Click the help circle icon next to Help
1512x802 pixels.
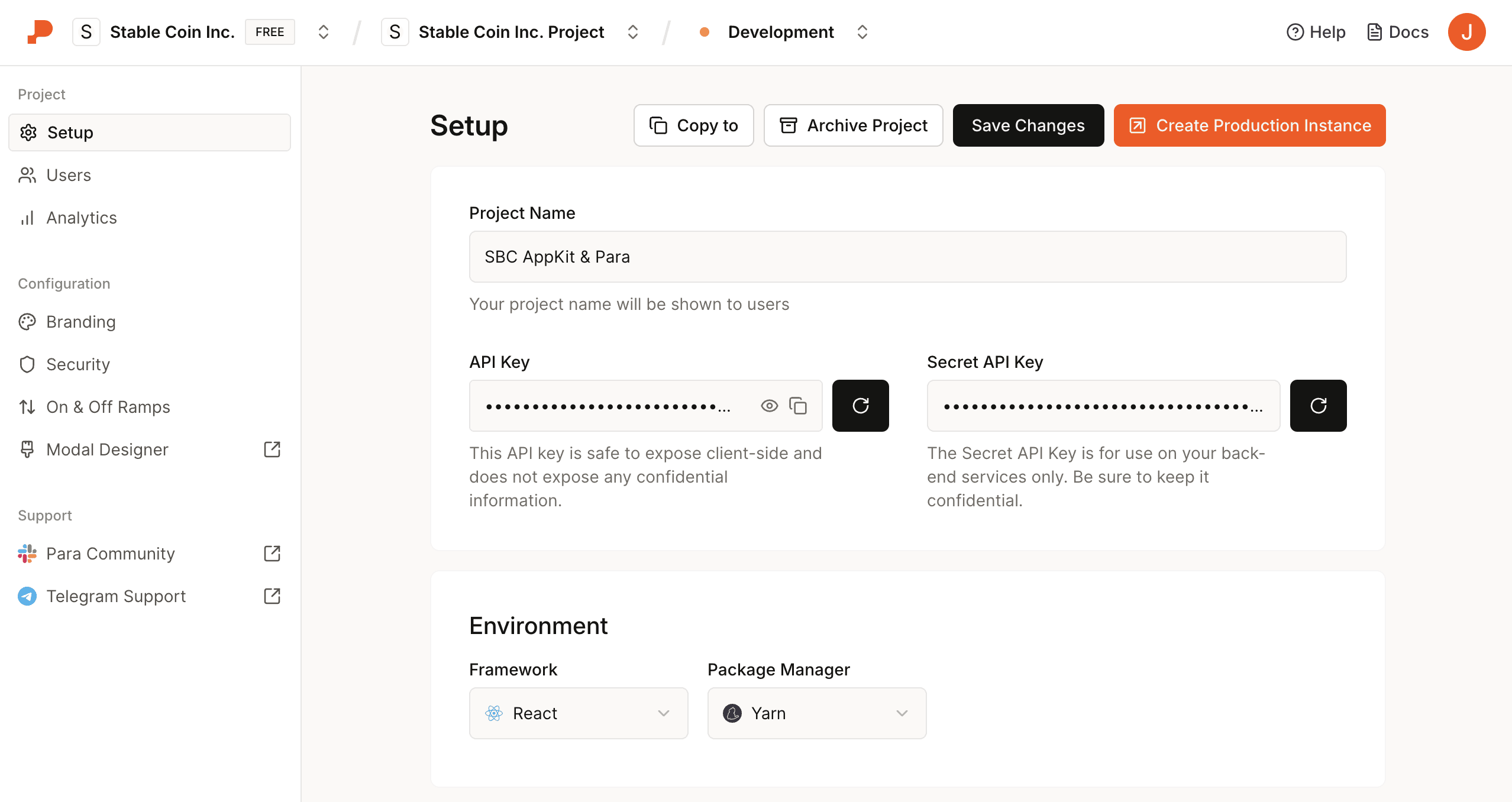click(1295, 32)
